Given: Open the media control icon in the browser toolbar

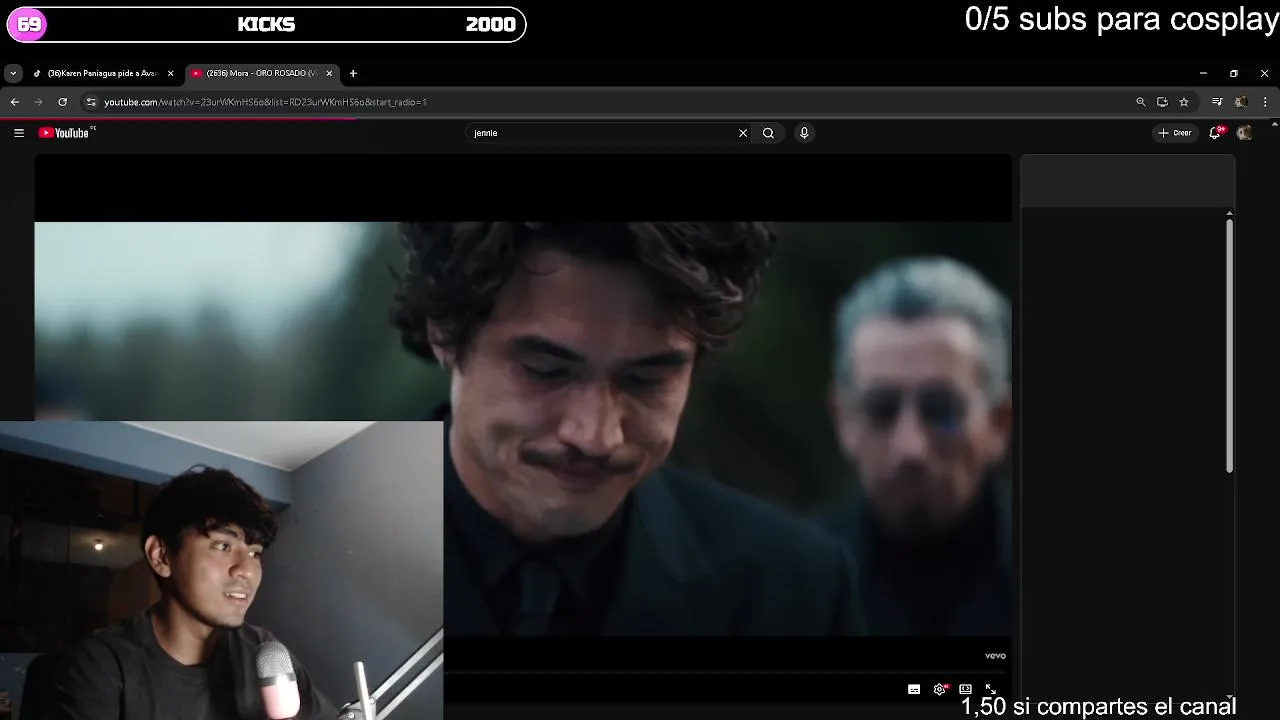Looking at the screenshot, I should click(1217, 102).
